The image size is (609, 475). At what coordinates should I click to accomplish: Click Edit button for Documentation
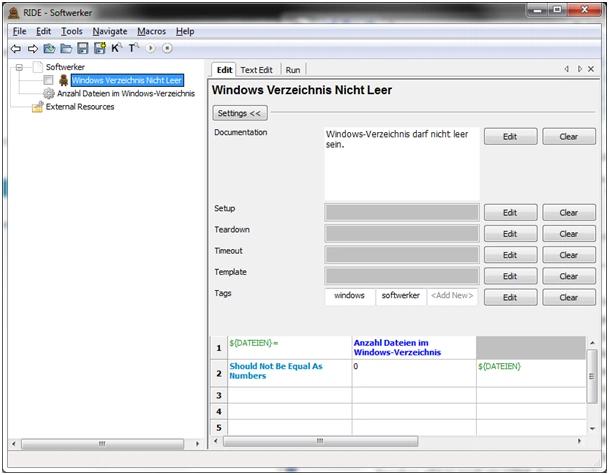(510, 137)
